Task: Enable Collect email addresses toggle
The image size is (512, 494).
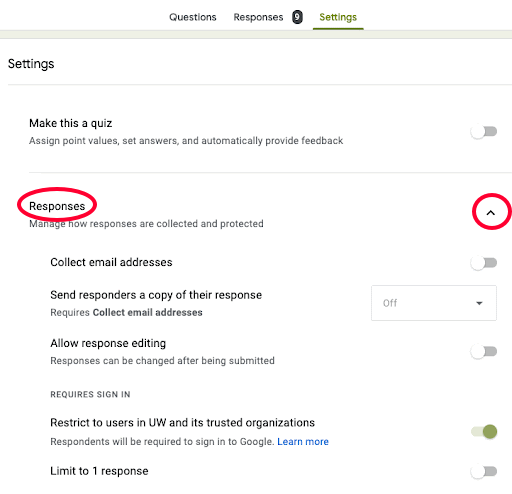Action: (484, 263)
